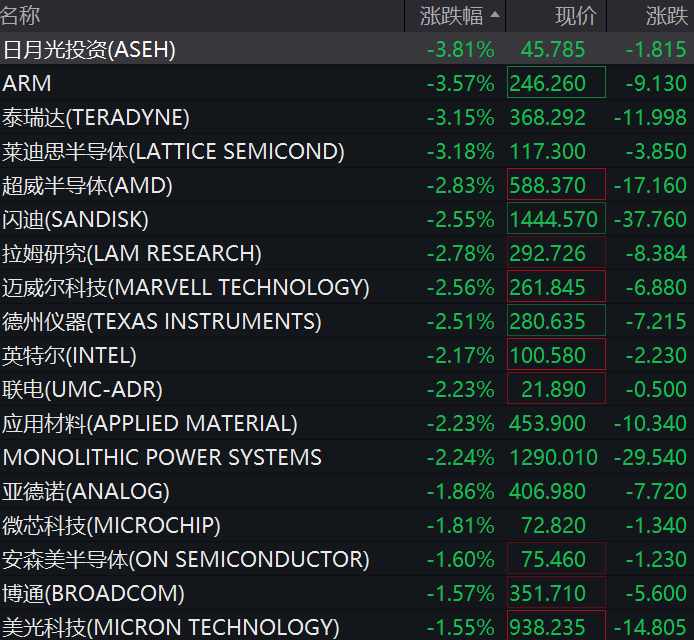
Task: Open 应用材料(APPLIED MATERIAL) entry
Action: (347, 424)
